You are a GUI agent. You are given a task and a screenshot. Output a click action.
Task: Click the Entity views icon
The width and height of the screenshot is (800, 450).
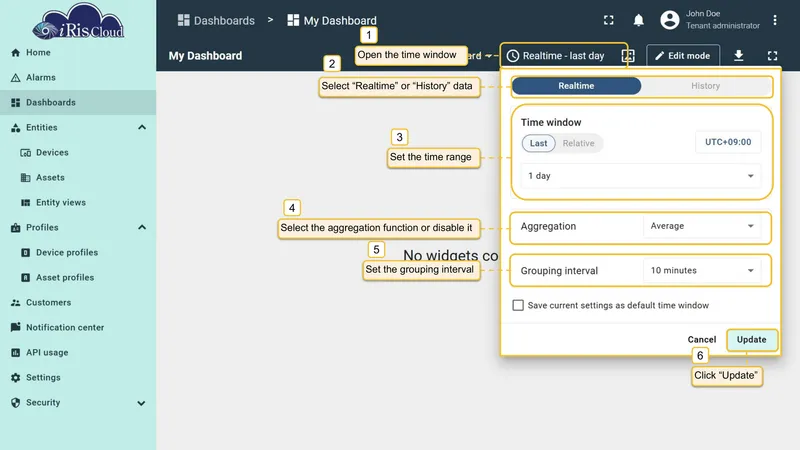click(x=26, y=203)
